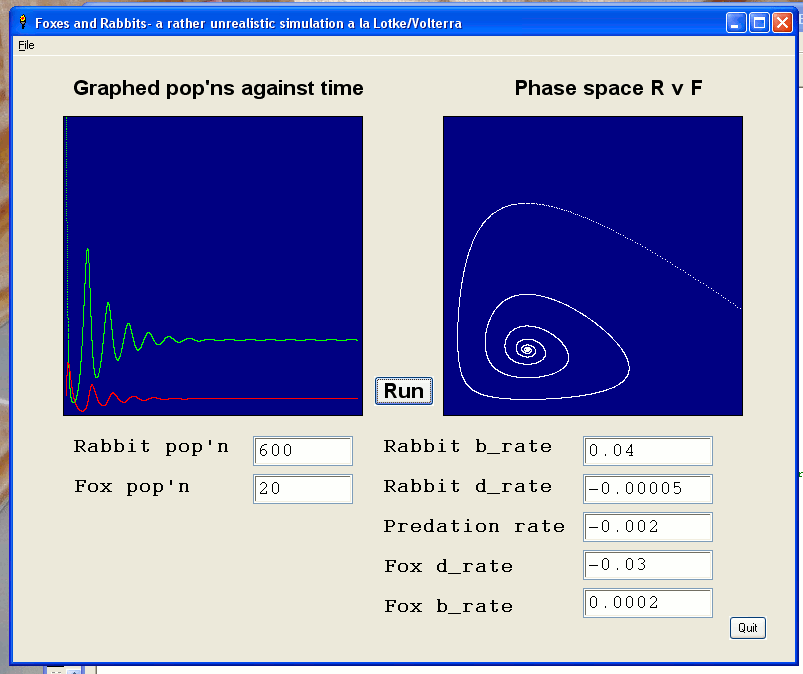
Task: Click the Fox b_rate value field
Action: coord(647,603)
